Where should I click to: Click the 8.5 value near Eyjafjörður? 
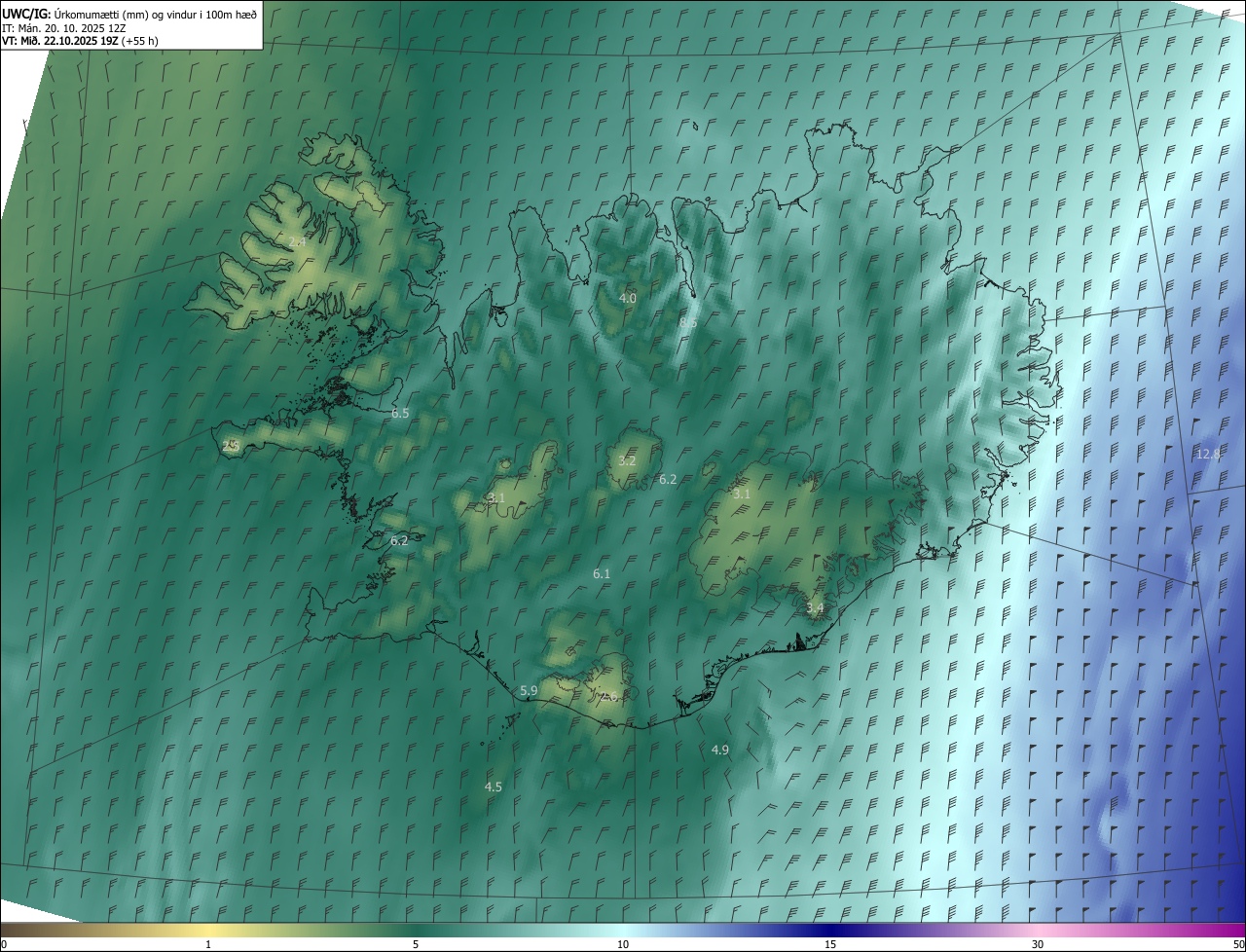pyautogui.click(x=688, y=322)
